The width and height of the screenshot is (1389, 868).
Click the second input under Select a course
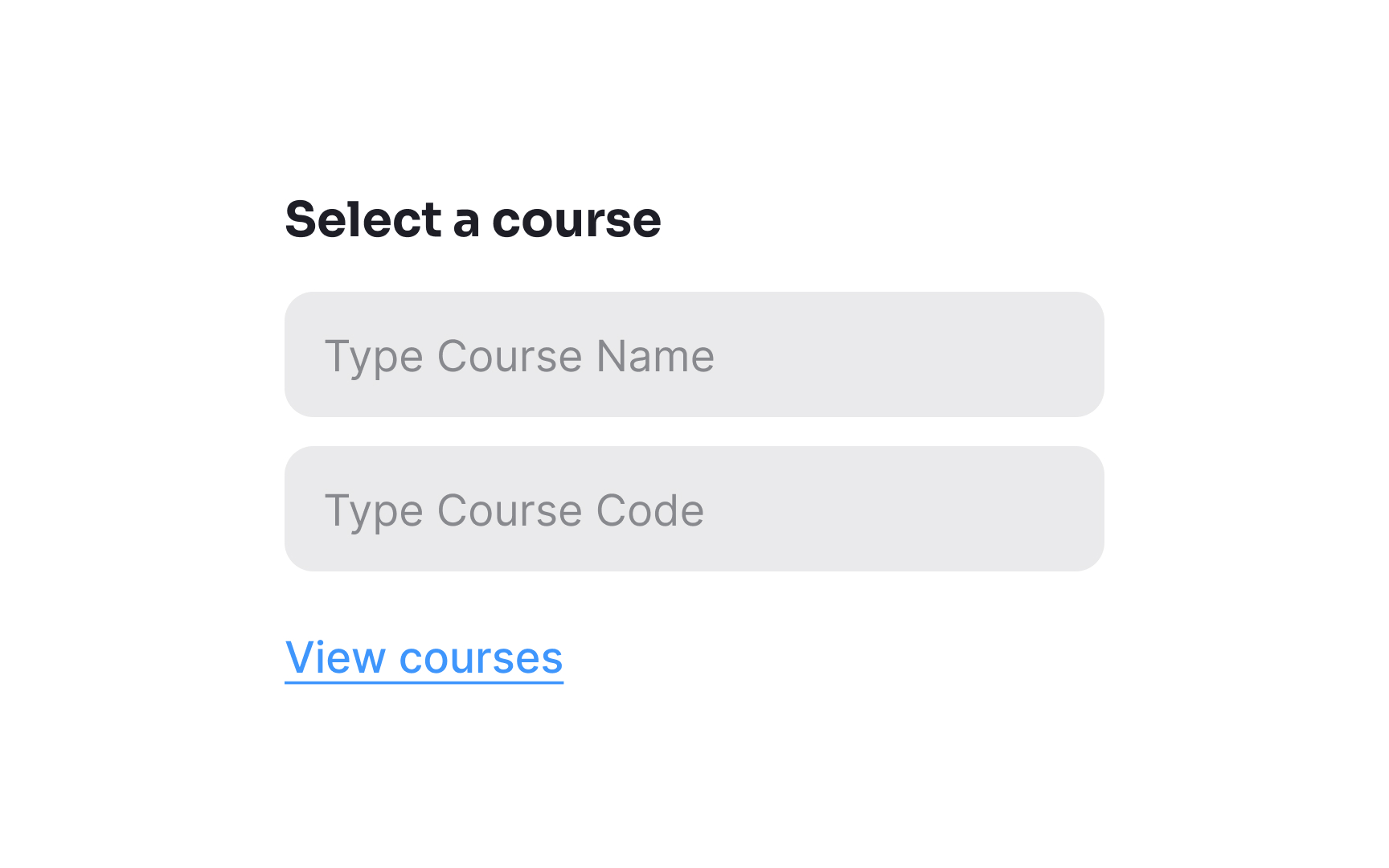(x=694, y=508)
